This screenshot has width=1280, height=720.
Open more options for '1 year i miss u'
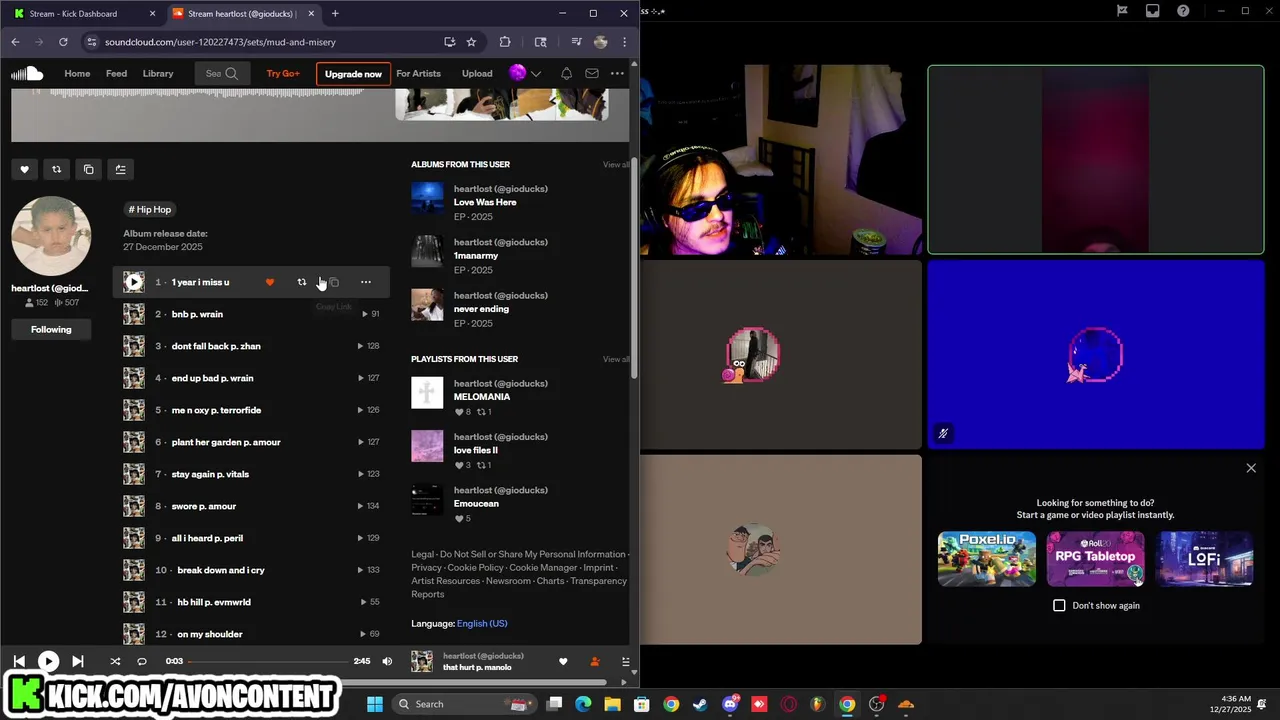point(365,282)
